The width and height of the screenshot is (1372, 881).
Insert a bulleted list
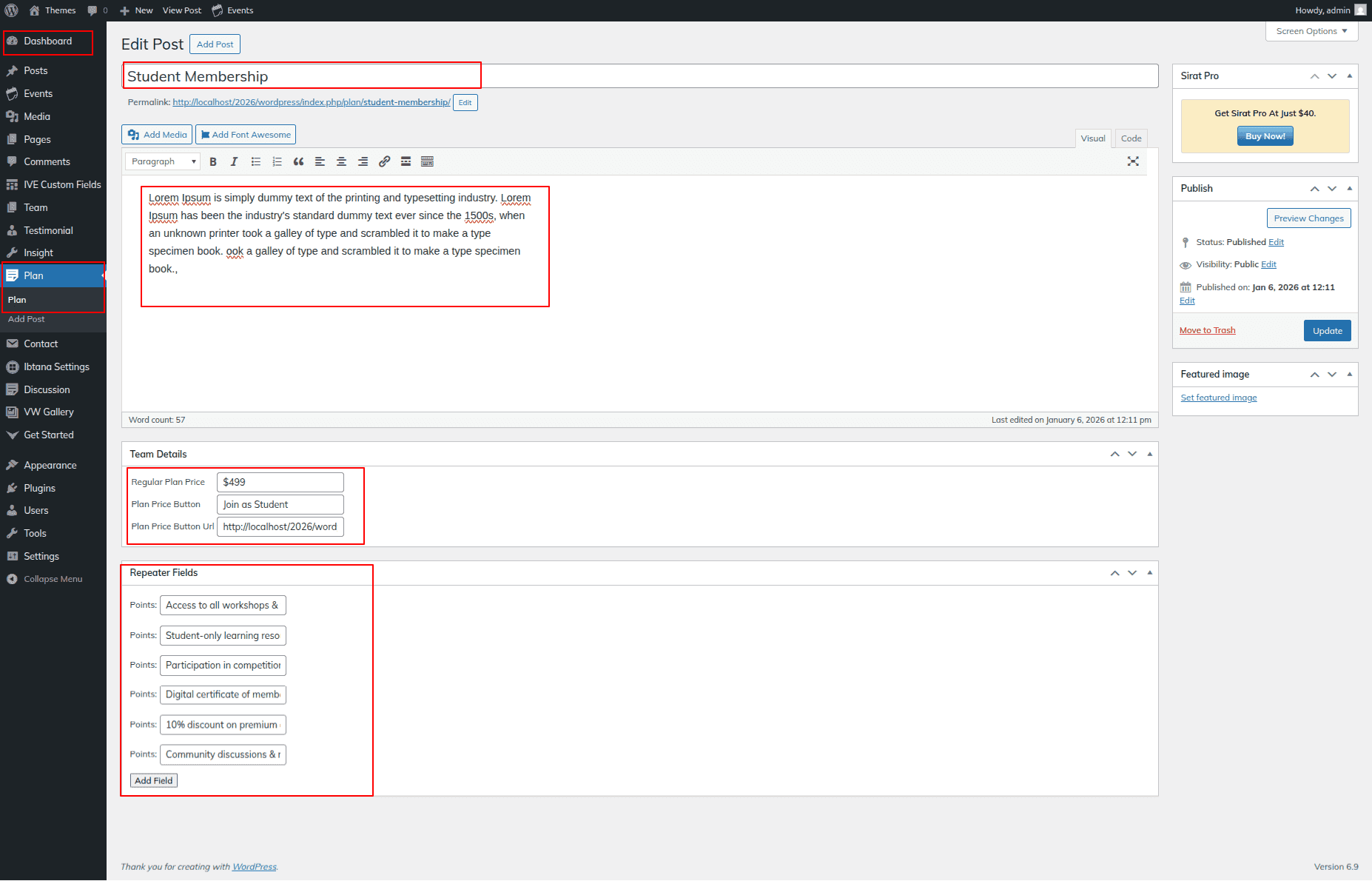(256, 161)
